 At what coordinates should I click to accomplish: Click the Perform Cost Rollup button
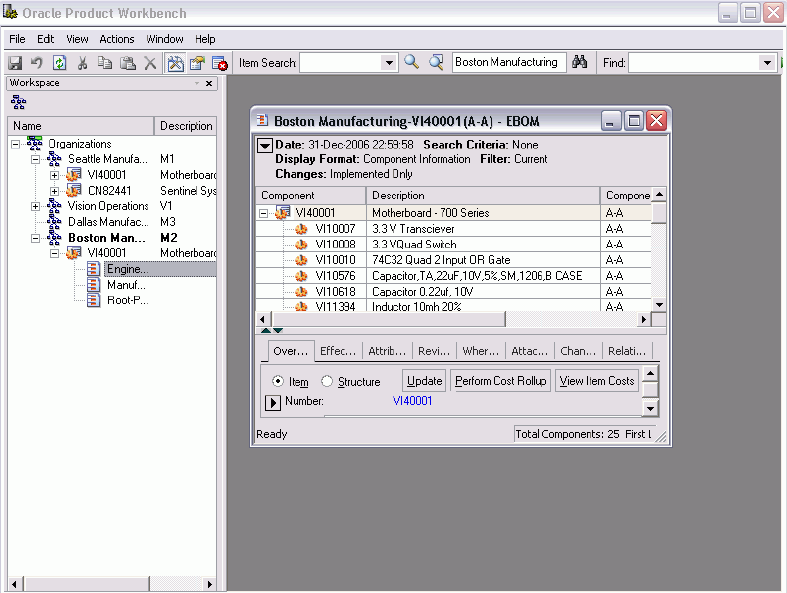point(500,381)
